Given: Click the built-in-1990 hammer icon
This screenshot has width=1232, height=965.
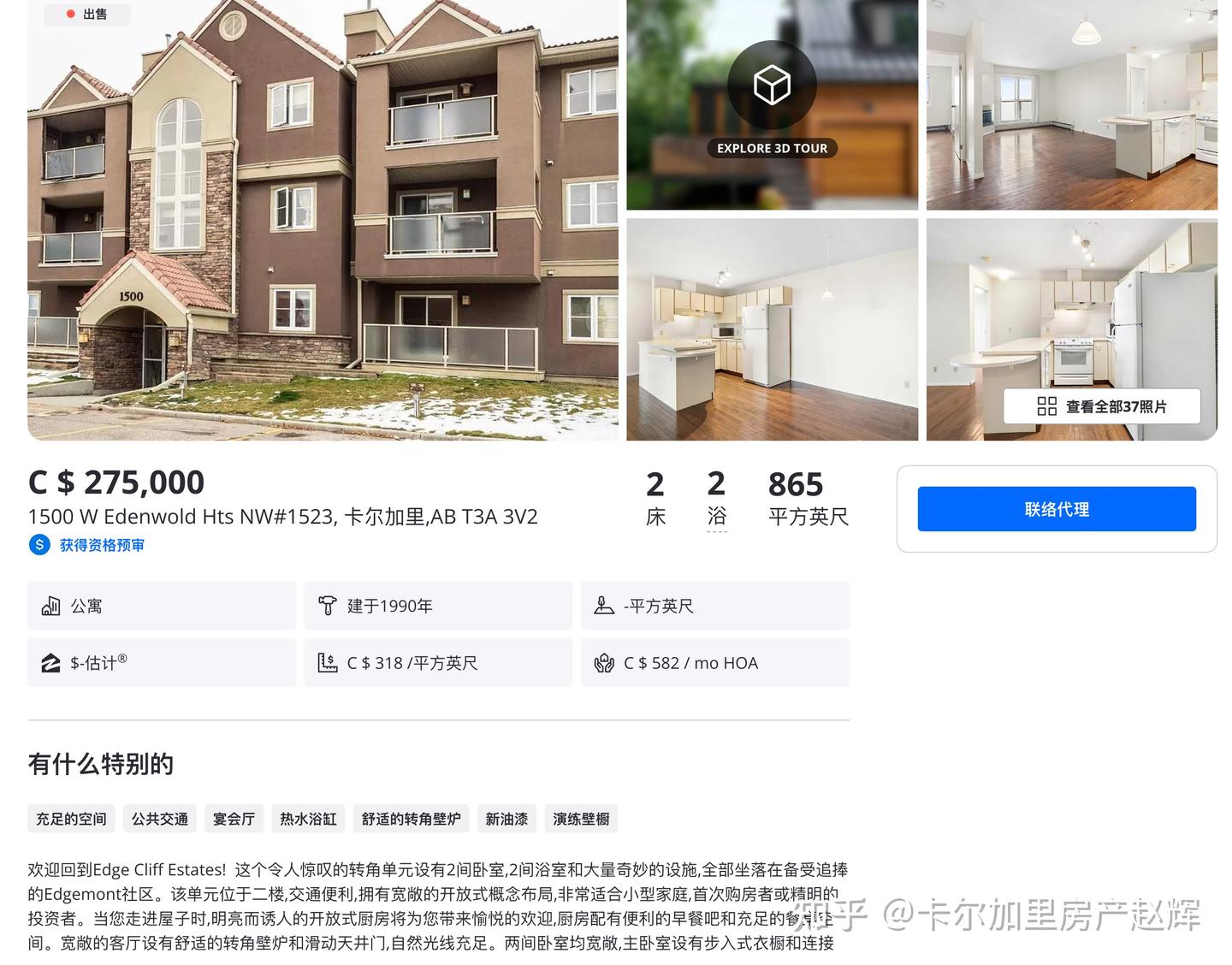Looking at the screenshot, I should point(328,606).
